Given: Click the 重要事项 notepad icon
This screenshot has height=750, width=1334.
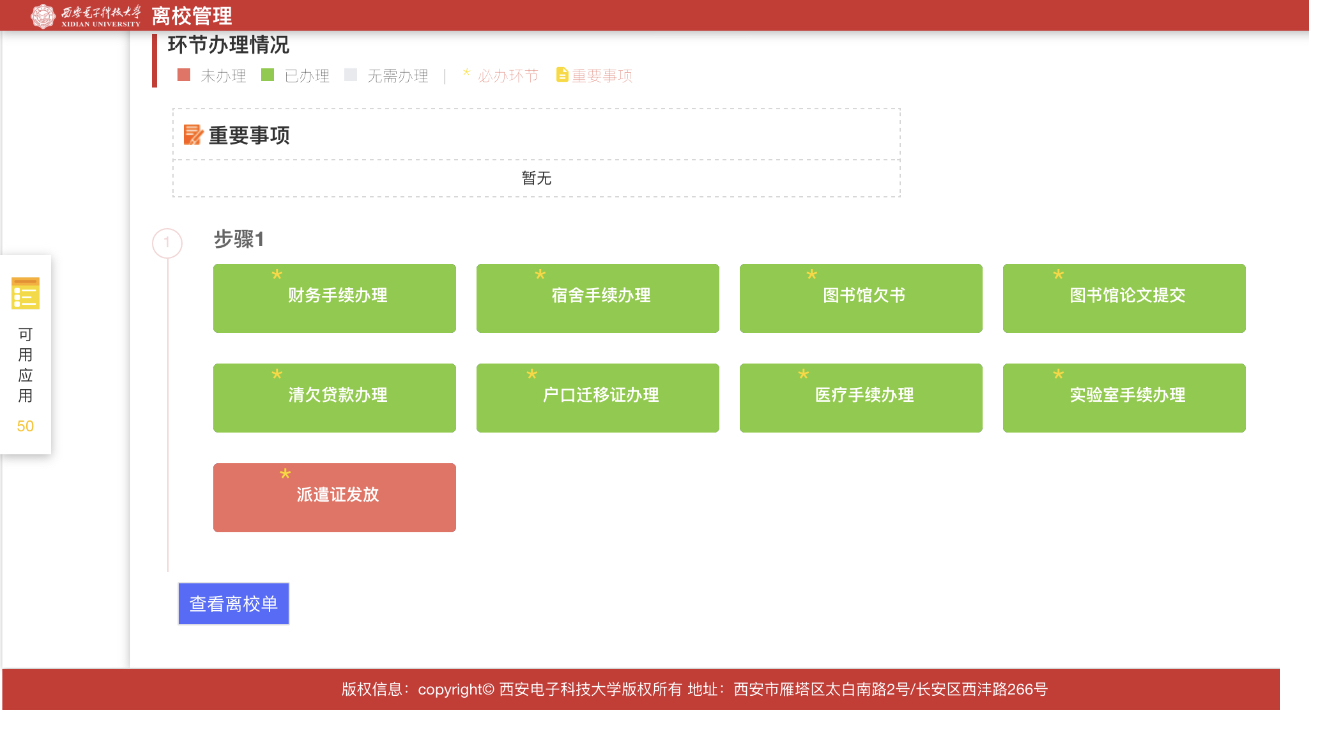Looking at the screenshot, I should [193, 135].
